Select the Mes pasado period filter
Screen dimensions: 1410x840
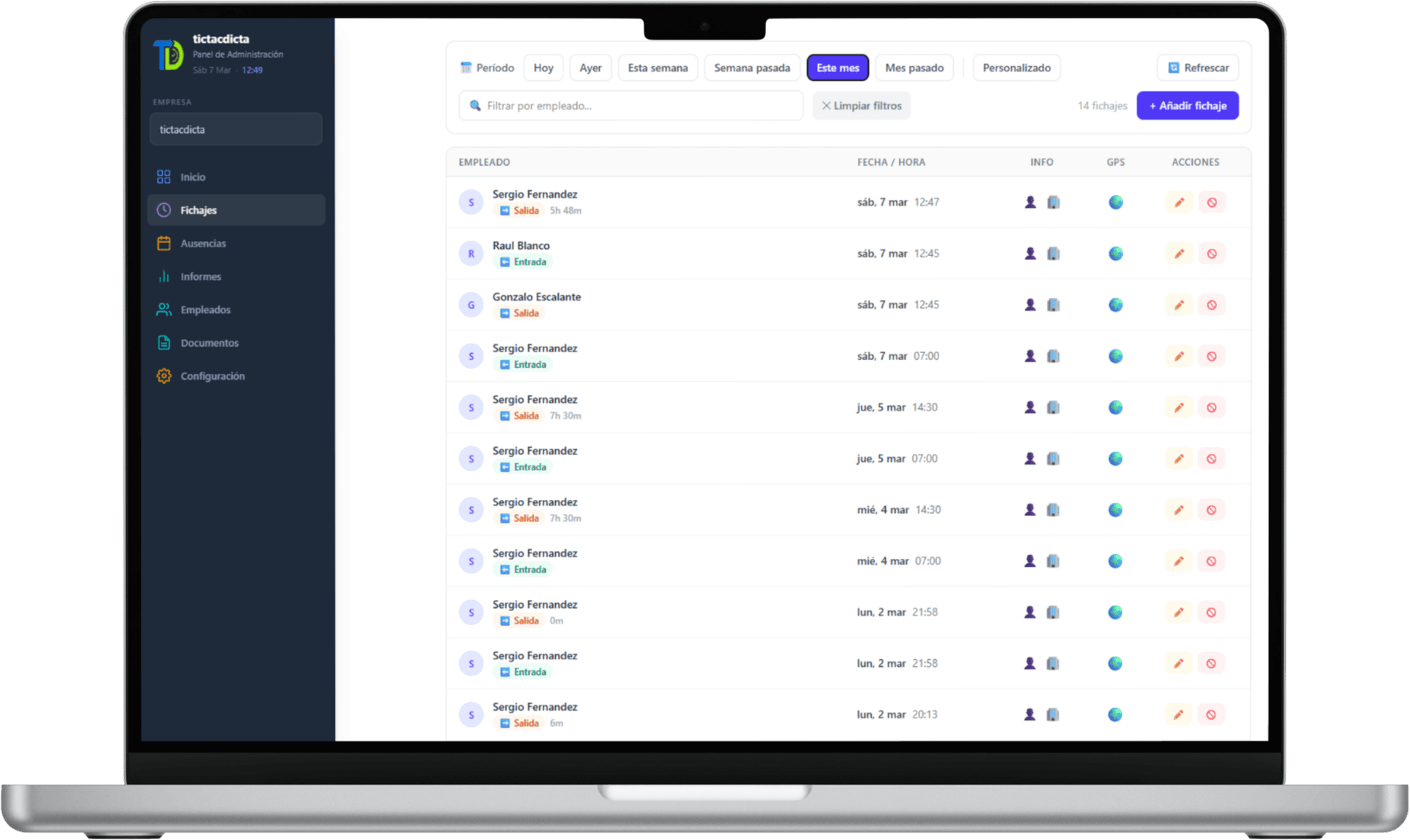pyautogui.click(x=914, y=68)
